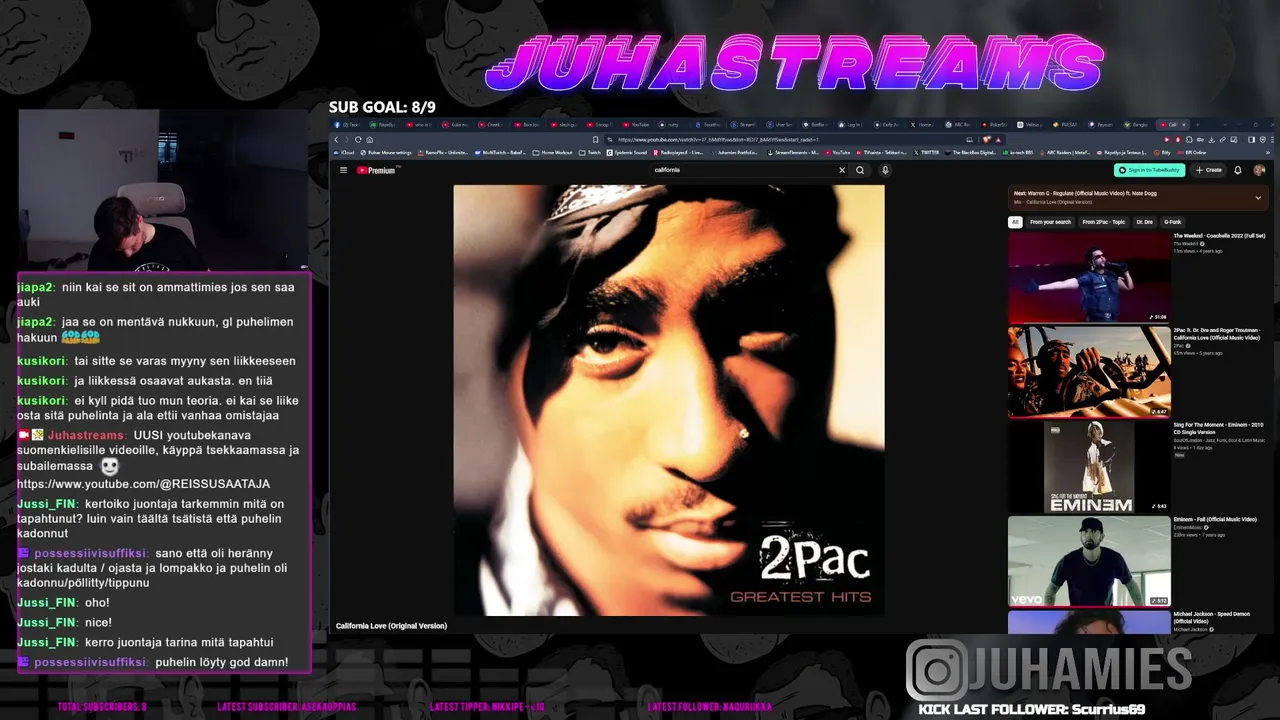Close the active California tab

point(1184,125)
